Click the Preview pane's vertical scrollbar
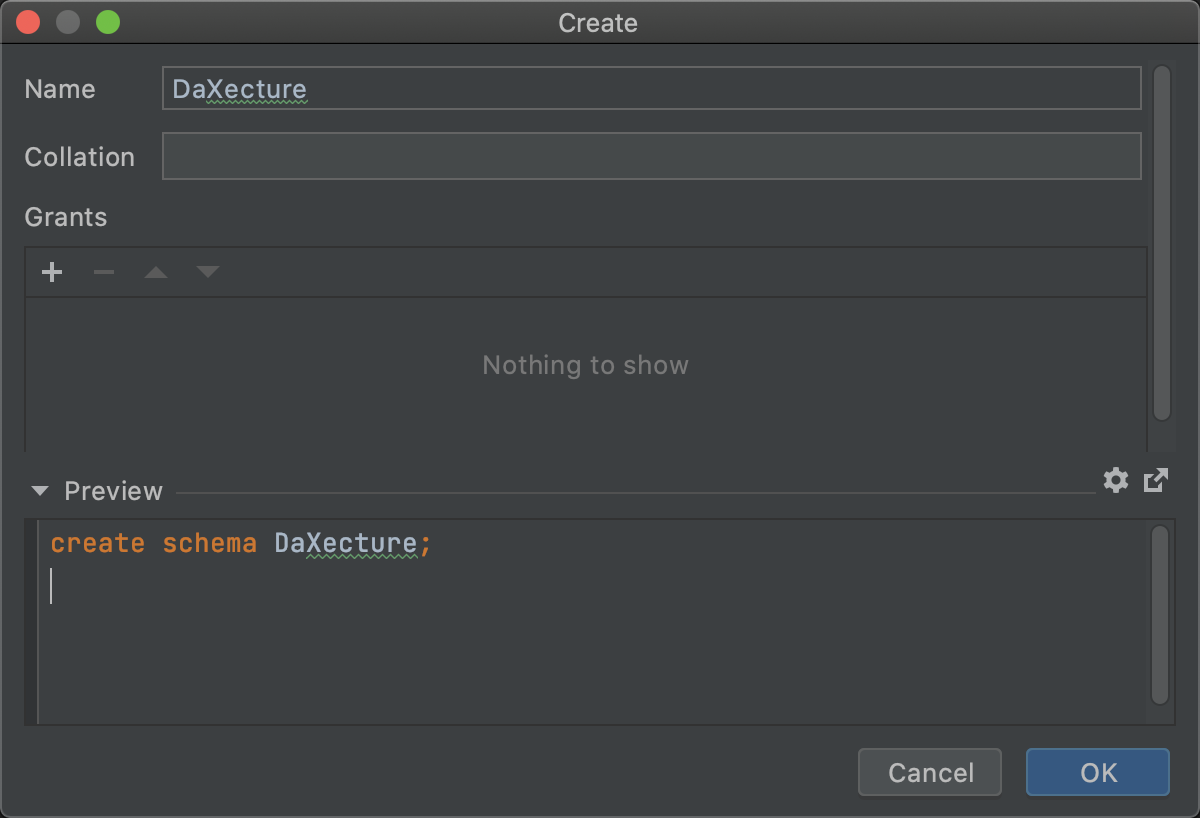Image resolution: width=1200 pixels, height=818 pixels. (1160, 615)
